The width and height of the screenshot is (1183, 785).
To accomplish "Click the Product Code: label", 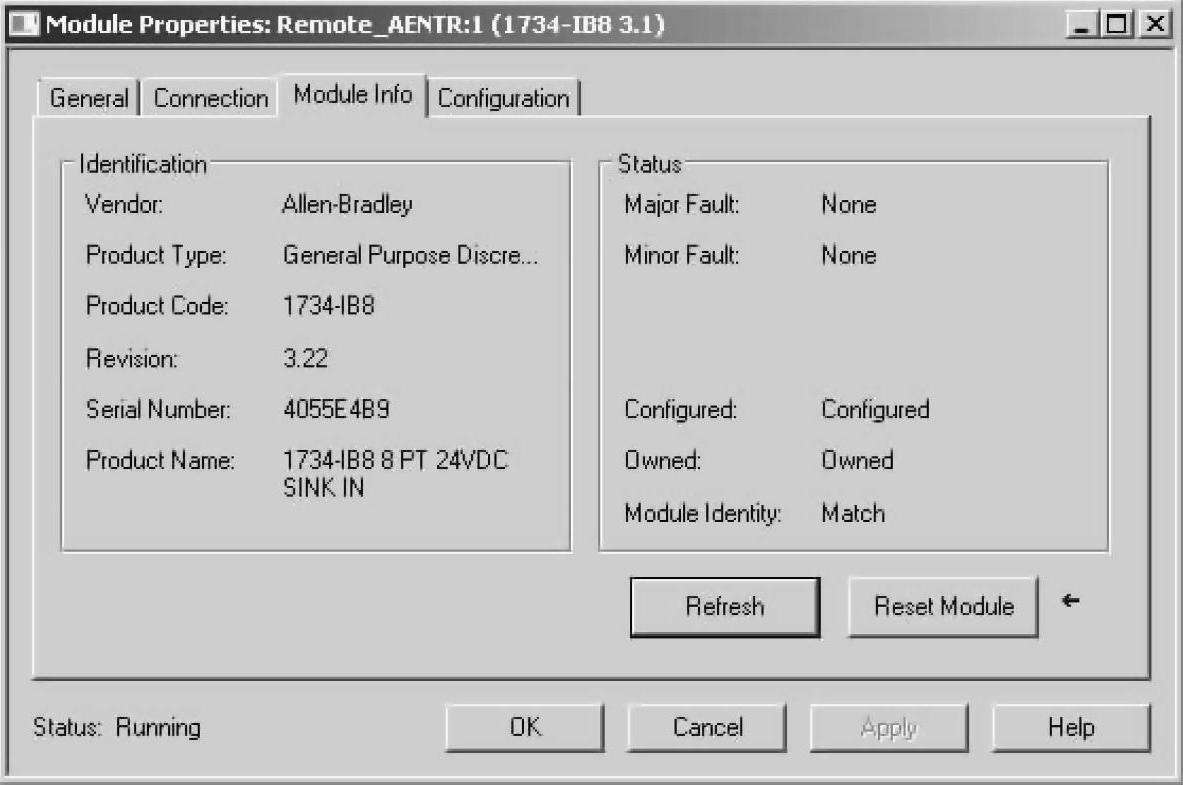I will [x=157, y=306].
